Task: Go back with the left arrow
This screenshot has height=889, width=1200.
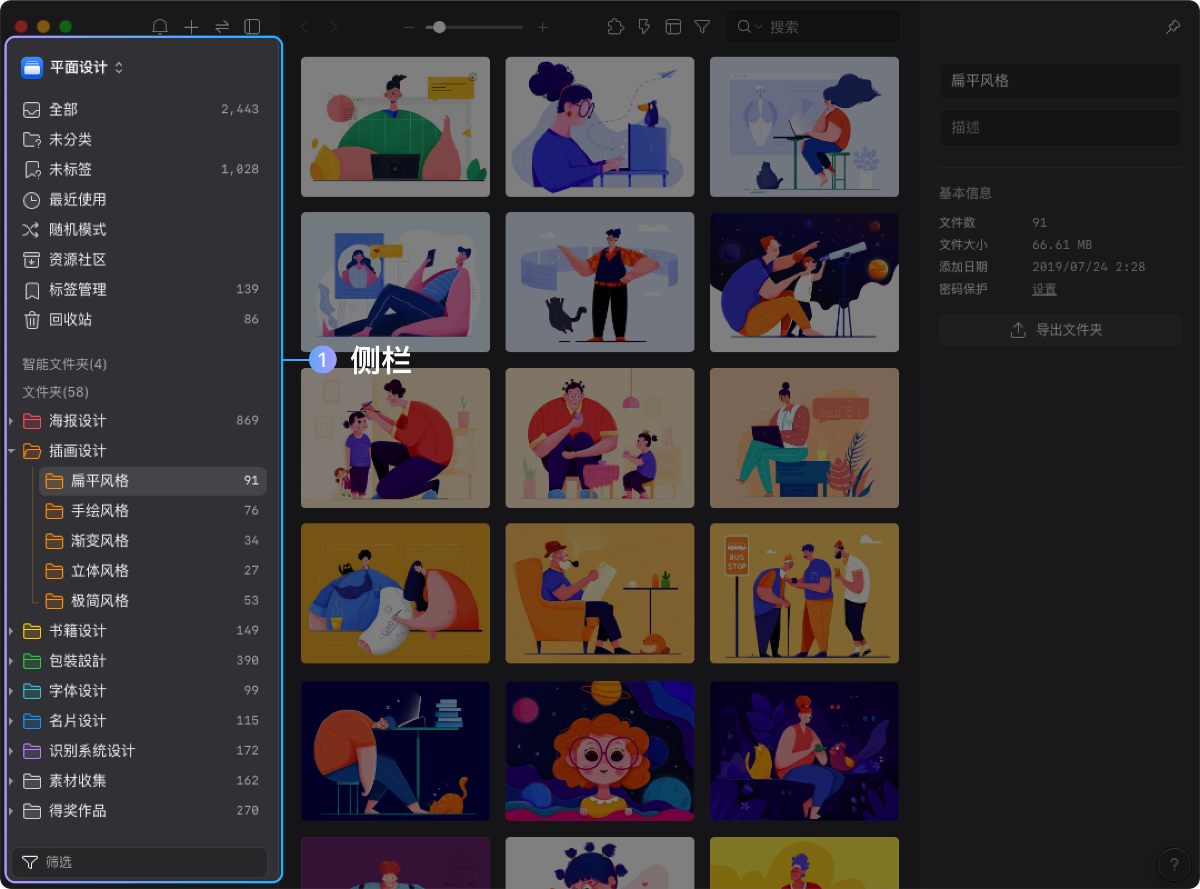Action: tap(305, 27)
